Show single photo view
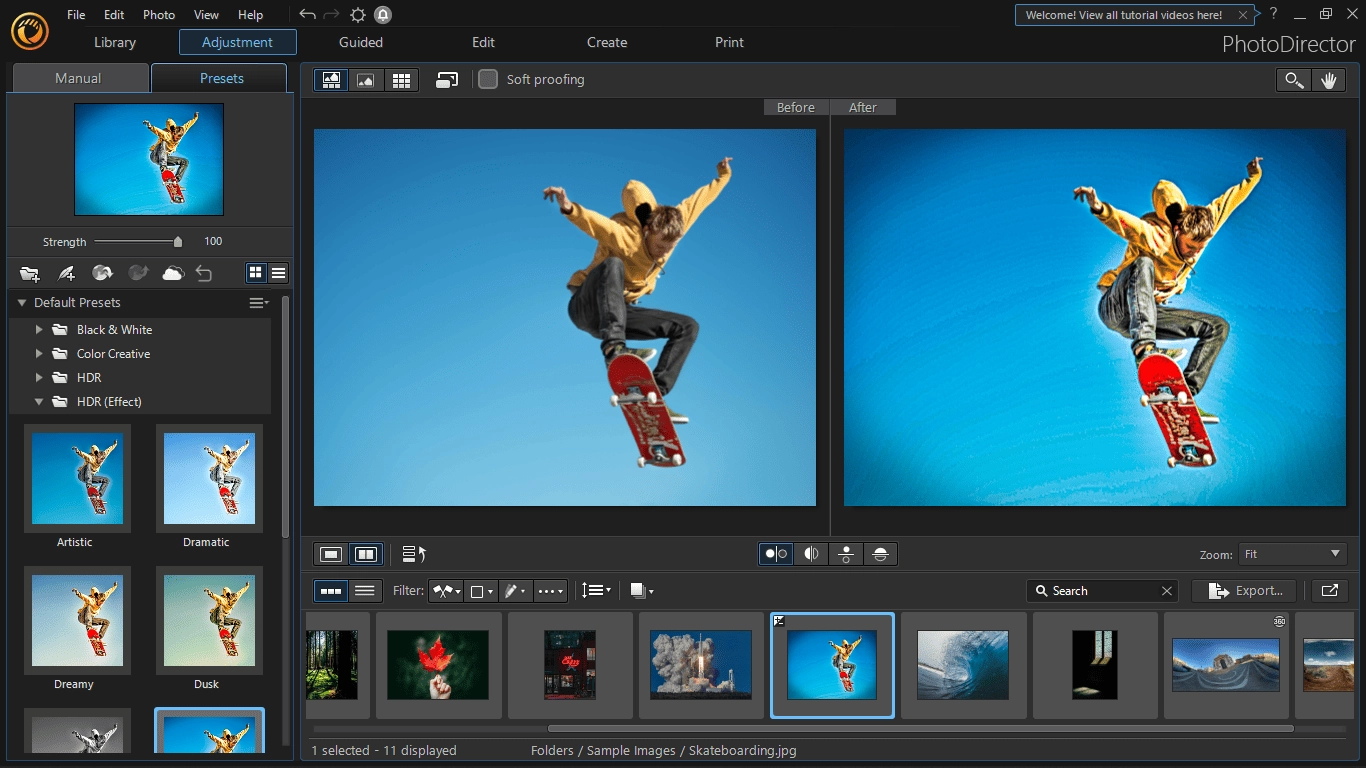Viewport: 1366px width, 768px height. 332,554
